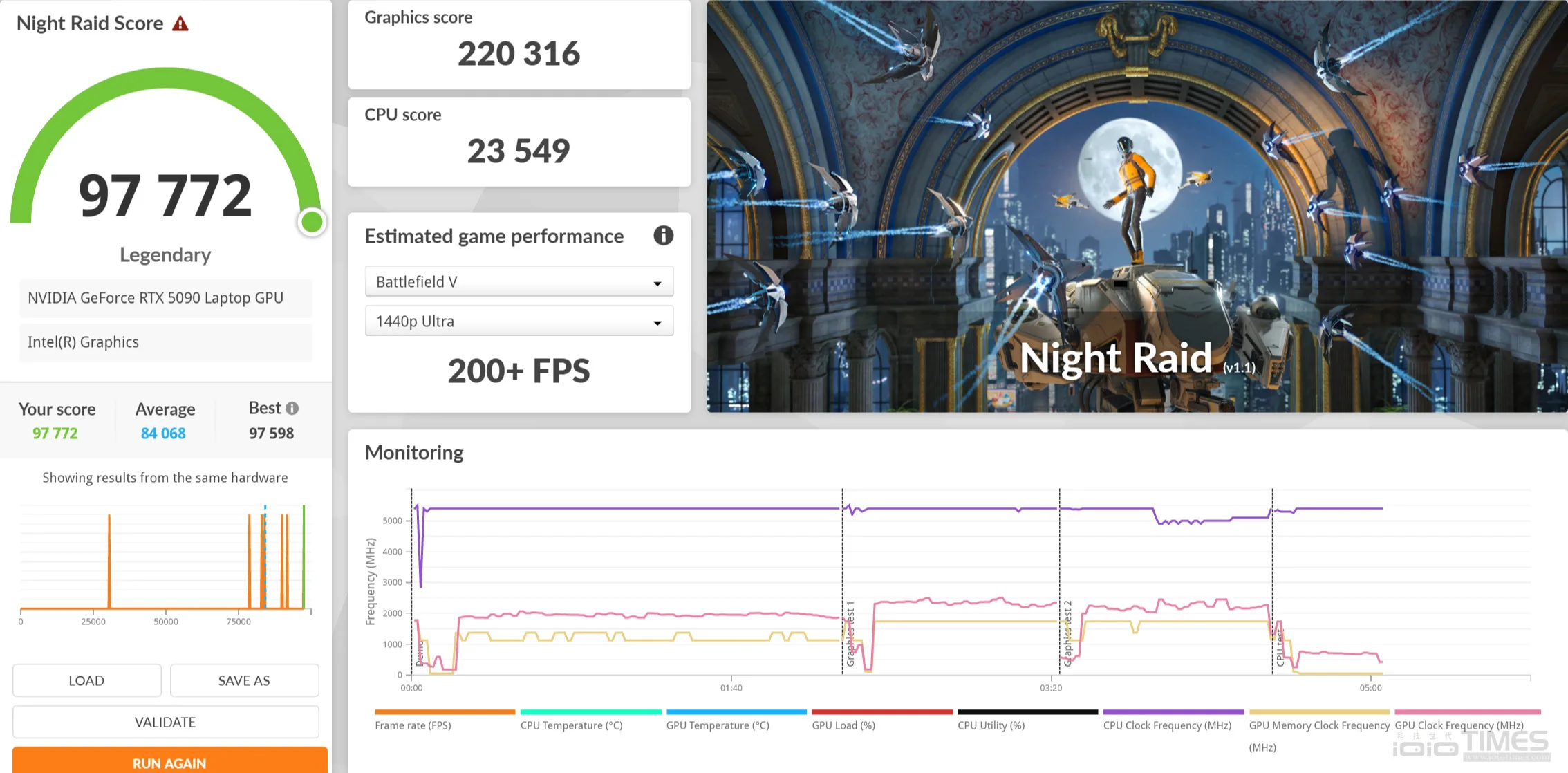
Task: Click the red warning triangle beside Night Raid Score
Action: (x=180, y=24)
